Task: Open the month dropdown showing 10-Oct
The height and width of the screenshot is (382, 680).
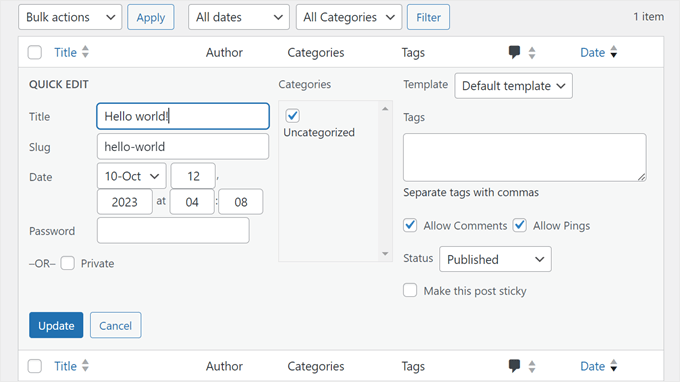Action: click(132, 176)
